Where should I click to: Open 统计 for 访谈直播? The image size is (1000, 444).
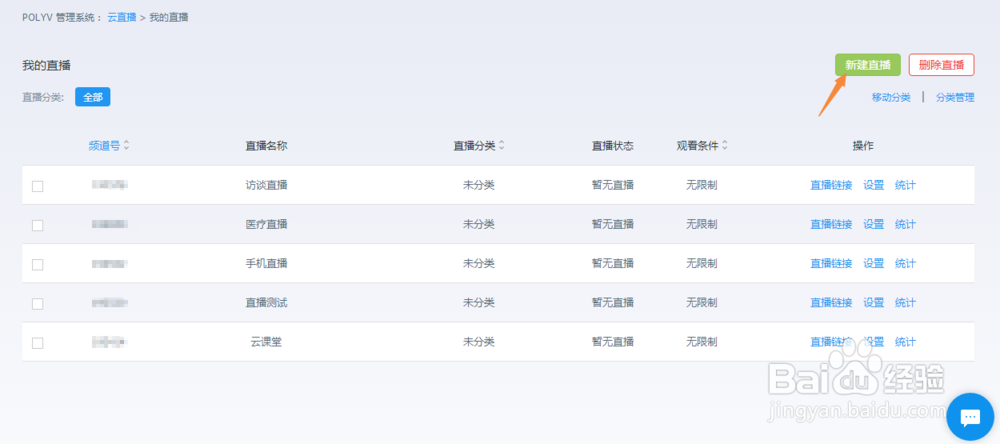point(905,185)
